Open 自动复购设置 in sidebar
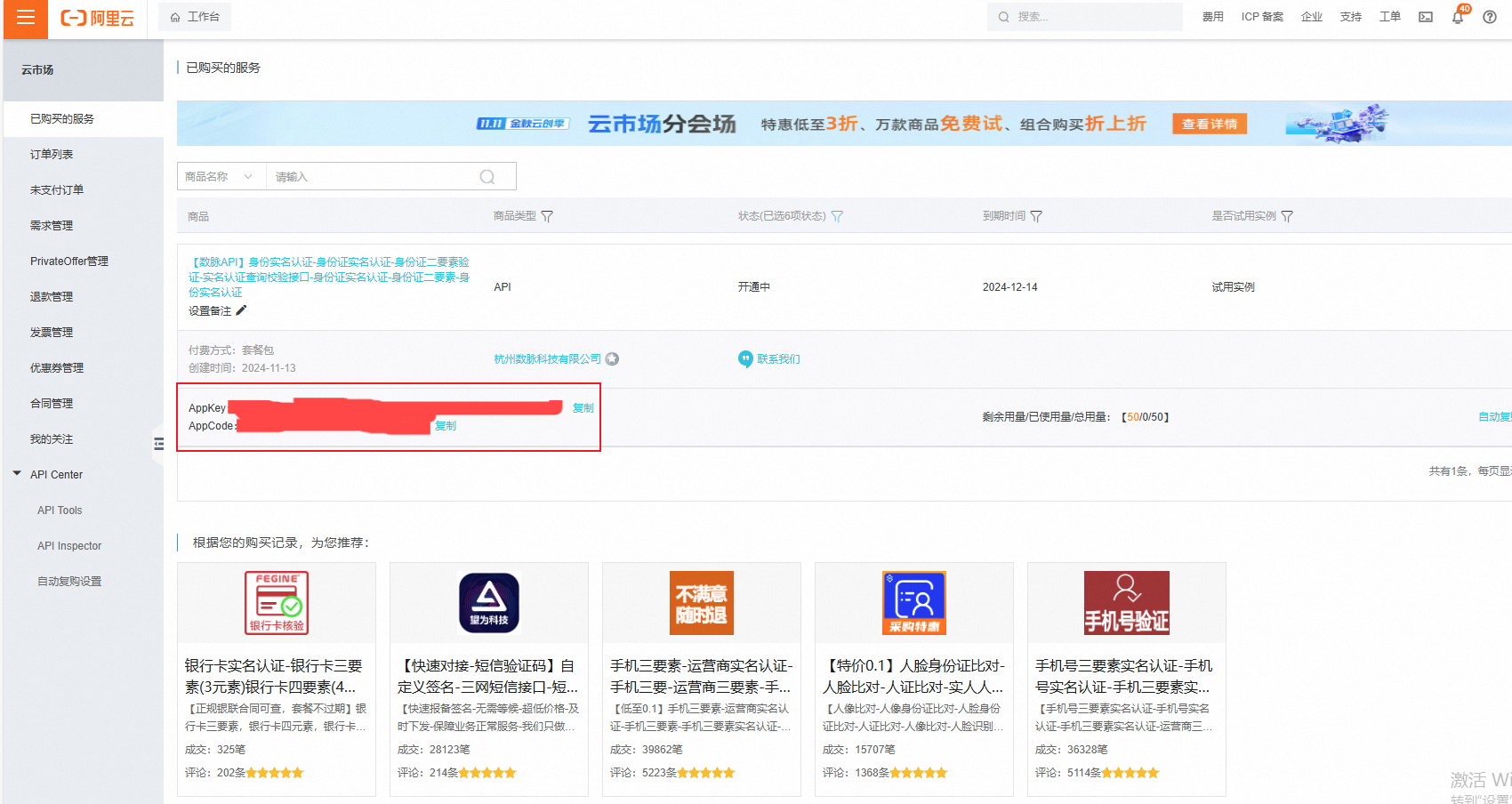 click(69, 582)
